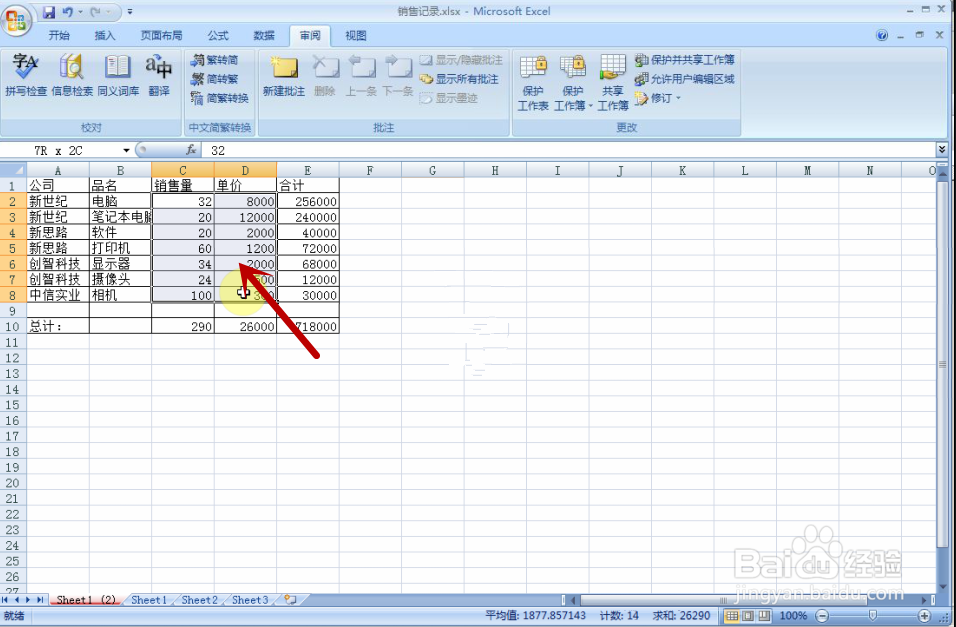Image resolution: width=956 pixels, height=627 pixels.
Task: Convert Traditional to Simplified (繁转简)
Action: [215, 60]
